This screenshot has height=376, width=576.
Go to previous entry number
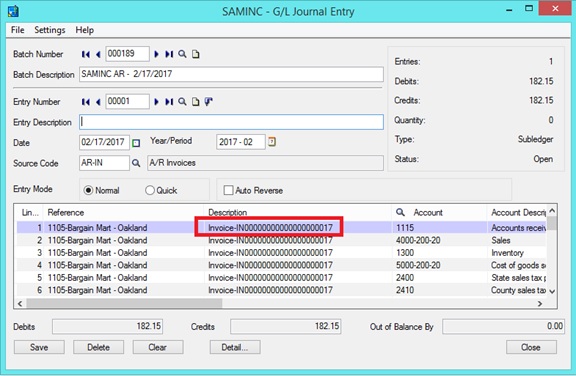coord(98,102)
